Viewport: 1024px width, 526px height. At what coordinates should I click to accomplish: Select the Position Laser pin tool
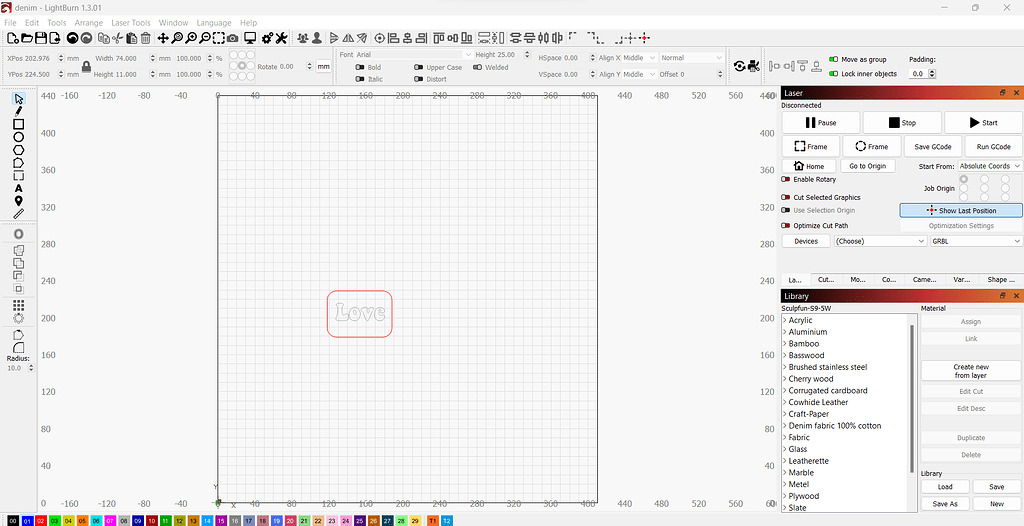click(18, 201)
